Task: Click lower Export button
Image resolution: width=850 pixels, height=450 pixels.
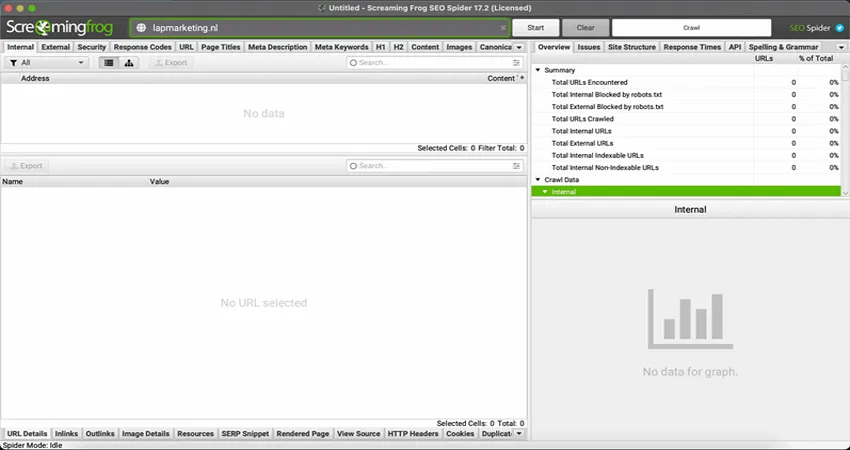Action: [26, 166]
